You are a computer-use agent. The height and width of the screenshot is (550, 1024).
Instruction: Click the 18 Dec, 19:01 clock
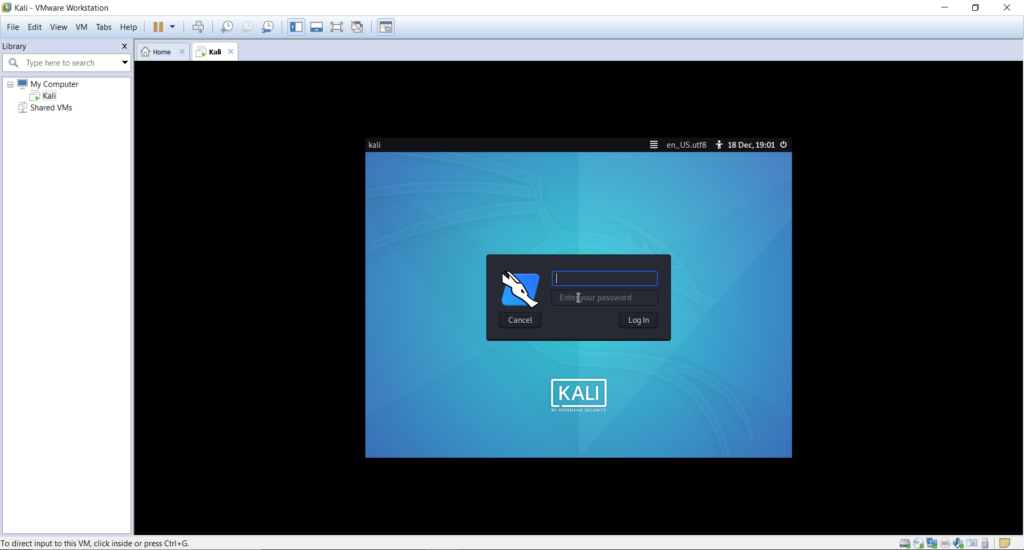[751, 145]
